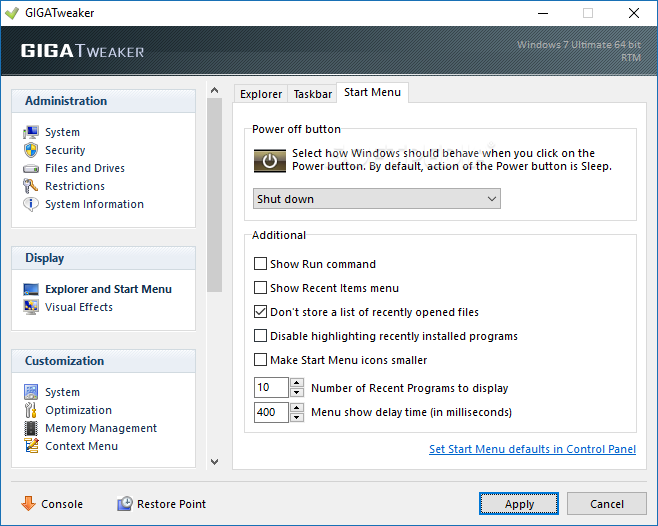This screenshot has height=526, width=658.
Task: Click the Optimization tools icon
Action: click(x=31, y=410)
